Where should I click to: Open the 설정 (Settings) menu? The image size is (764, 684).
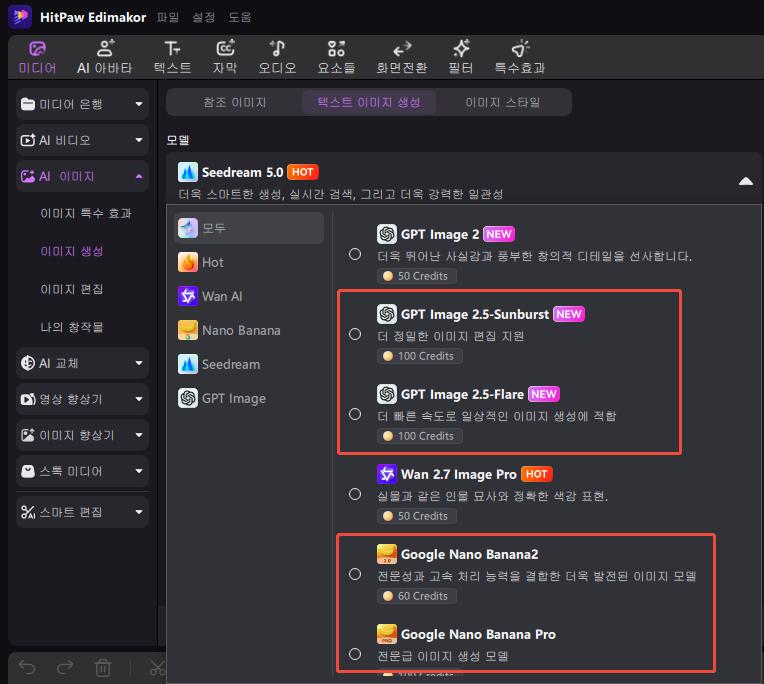(204, 18)
